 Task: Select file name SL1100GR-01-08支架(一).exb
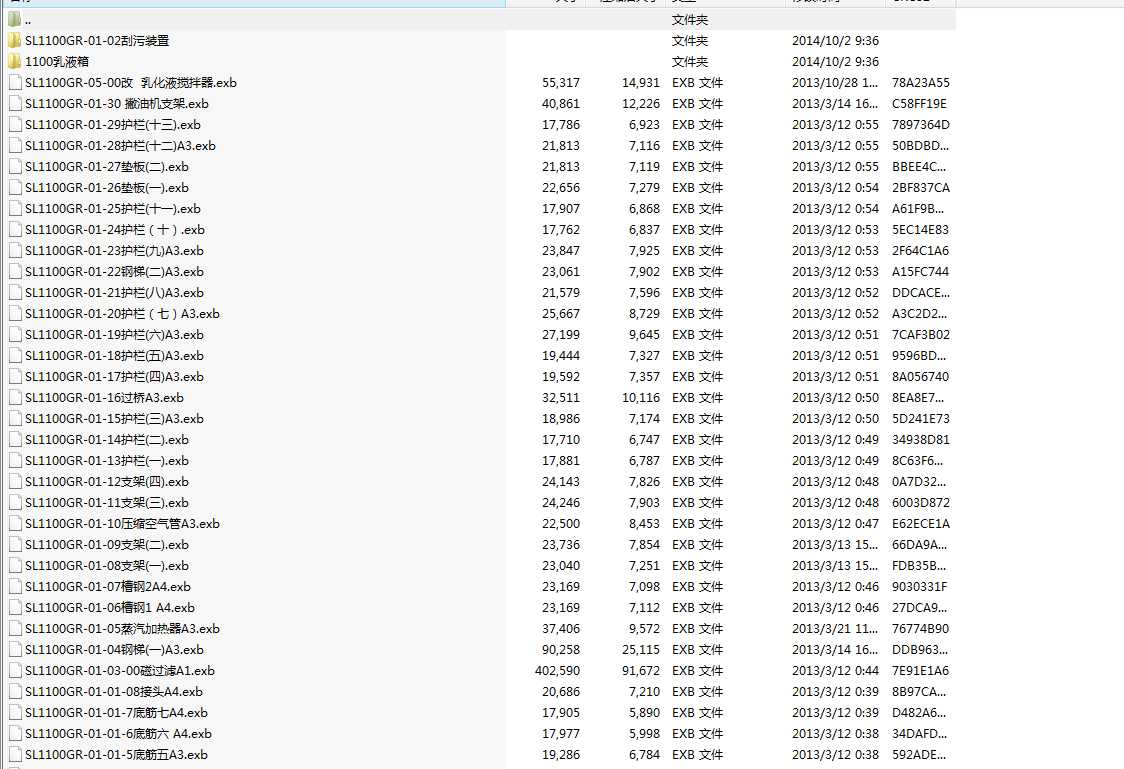(x=107, y=565)
